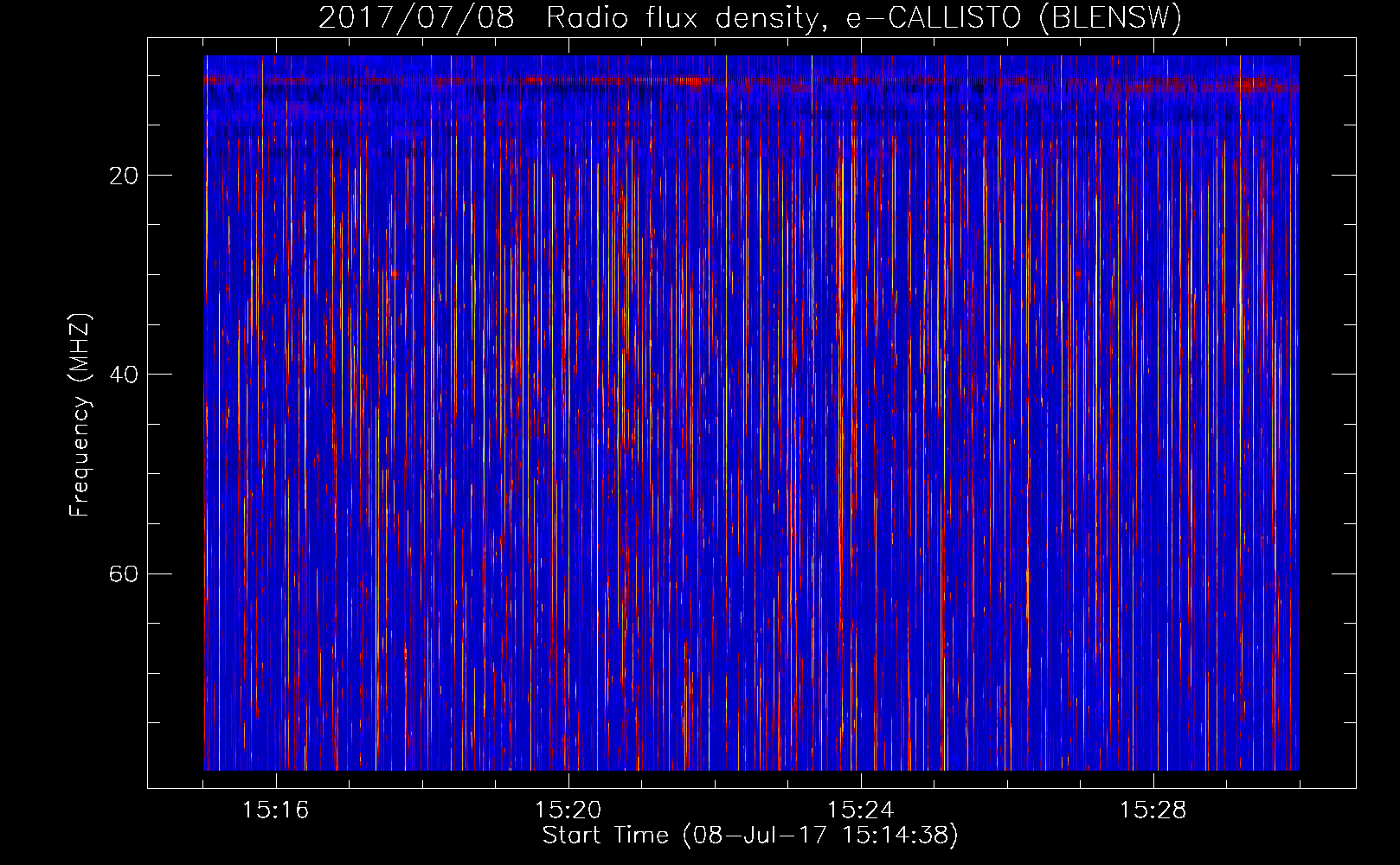
Task: Click the 15:24 time tick label
Action: [x=860, y=811]
